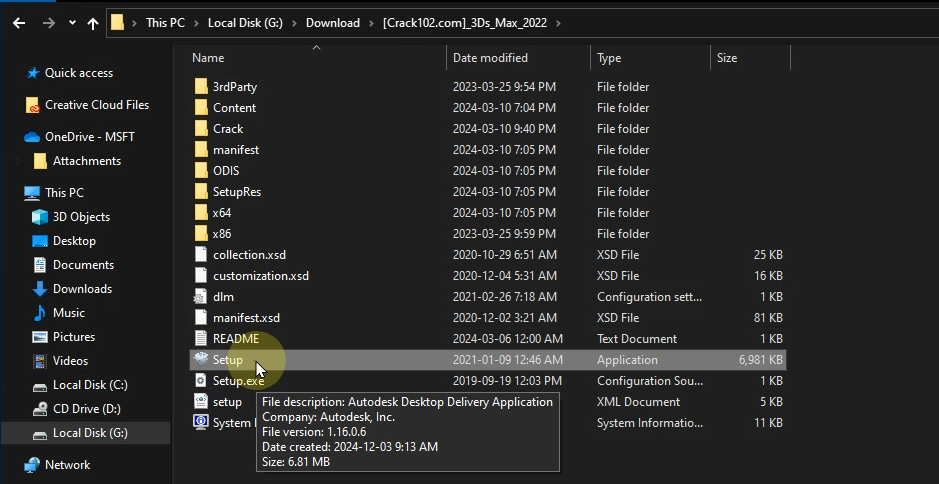The image size is (939, 484).
Task: Click the Back navigation arrow
Action: (x=18, y=23)
